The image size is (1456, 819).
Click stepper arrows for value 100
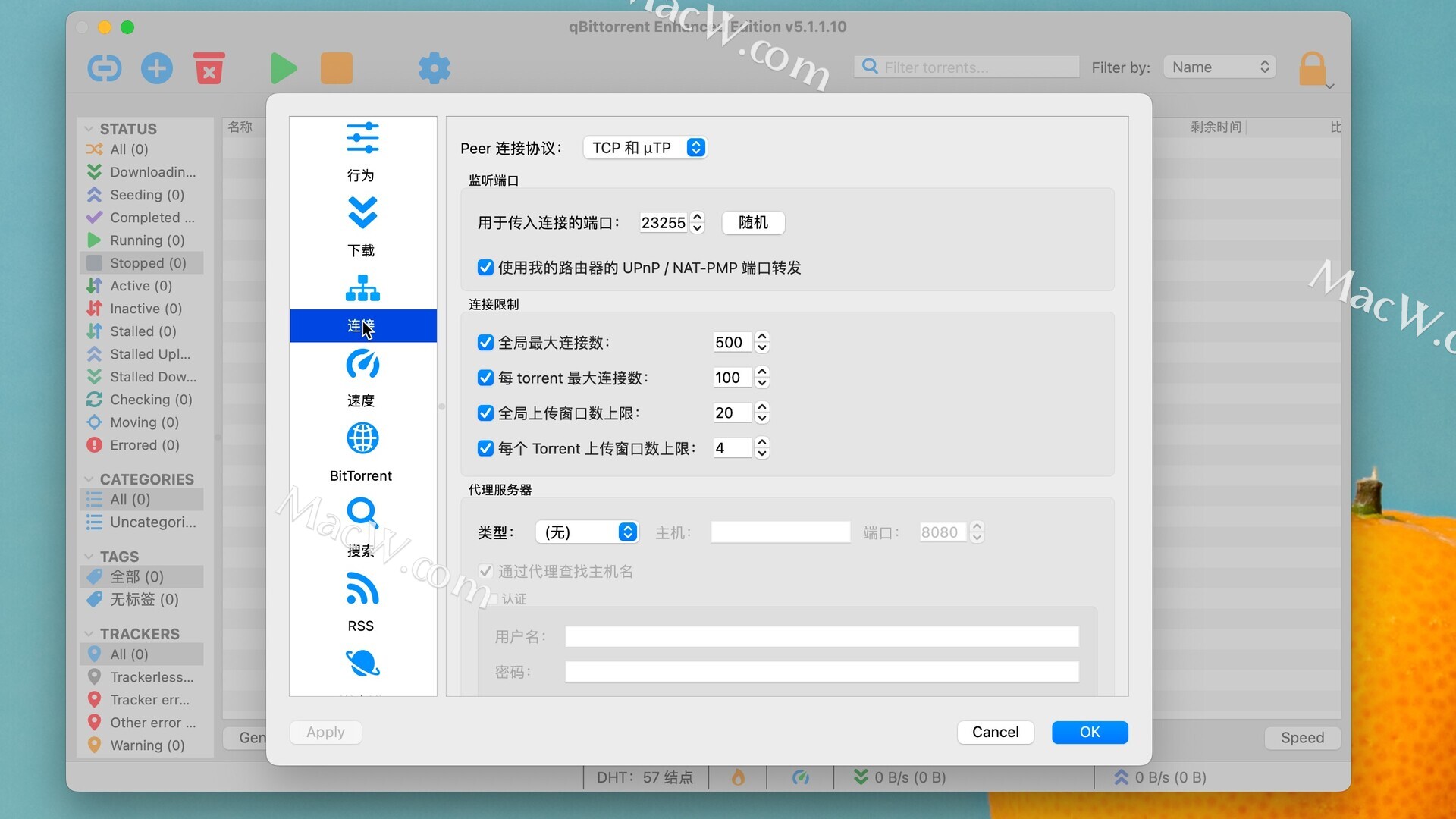pyautogui.click(x=762, y=378)
